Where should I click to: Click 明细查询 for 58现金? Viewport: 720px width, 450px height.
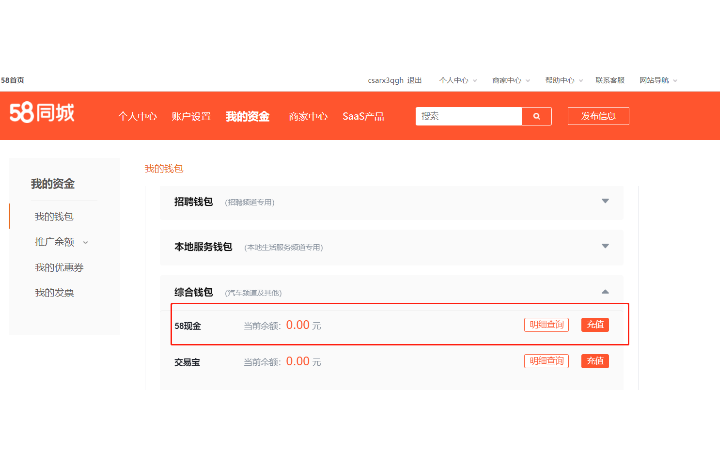pos(546,325)
